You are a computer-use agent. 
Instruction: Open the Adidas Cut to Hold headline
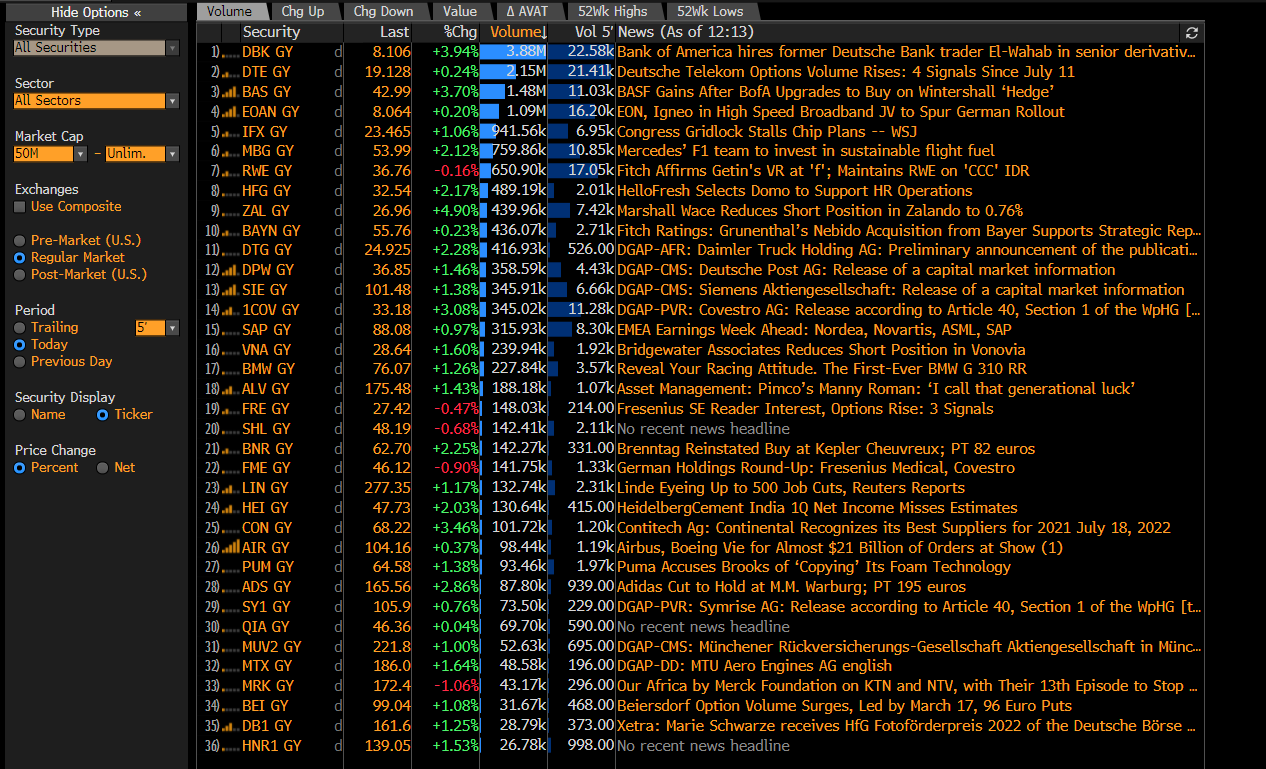pyautogui.click(x=791, y=587)
